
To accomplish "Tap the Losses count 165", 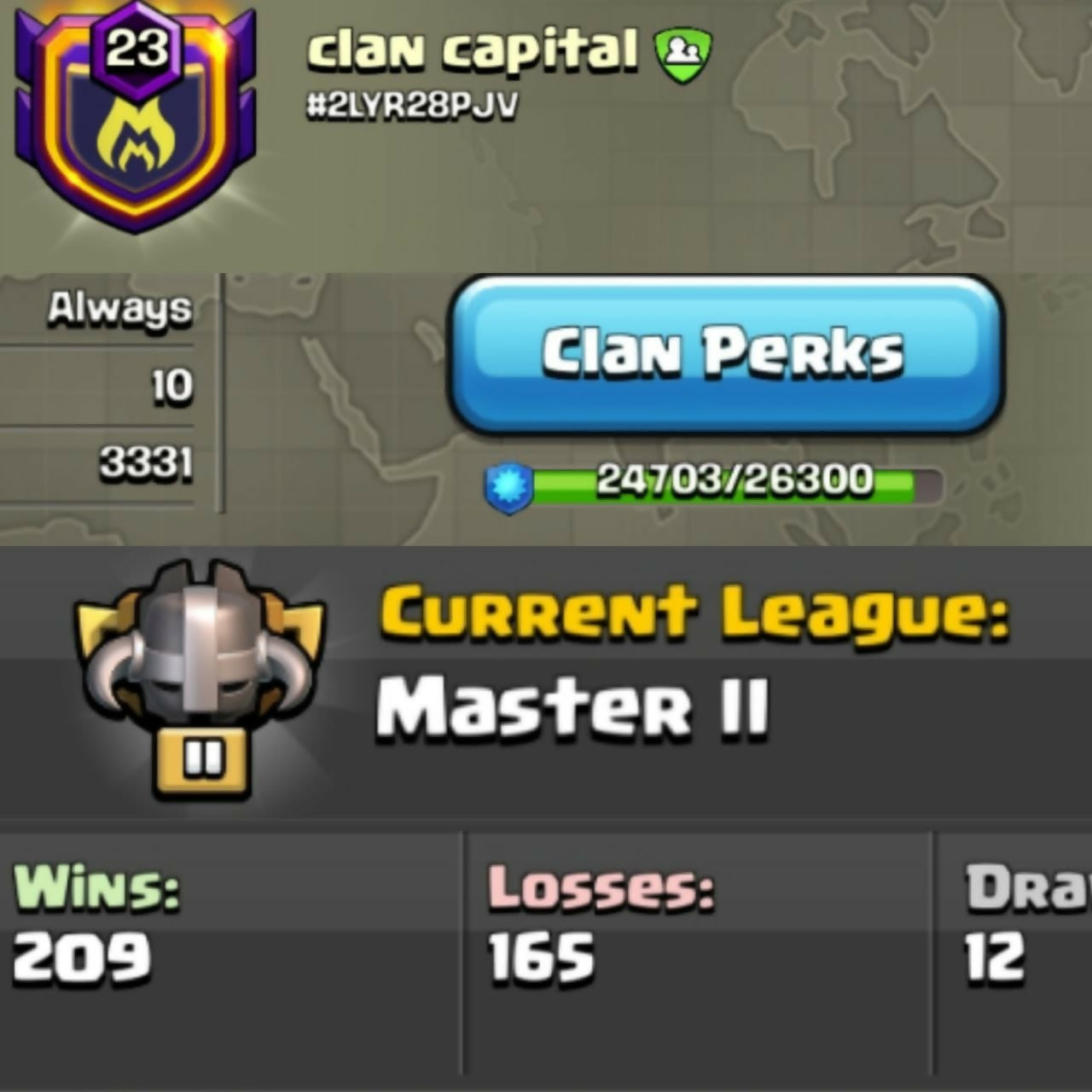I will (542, 957).
